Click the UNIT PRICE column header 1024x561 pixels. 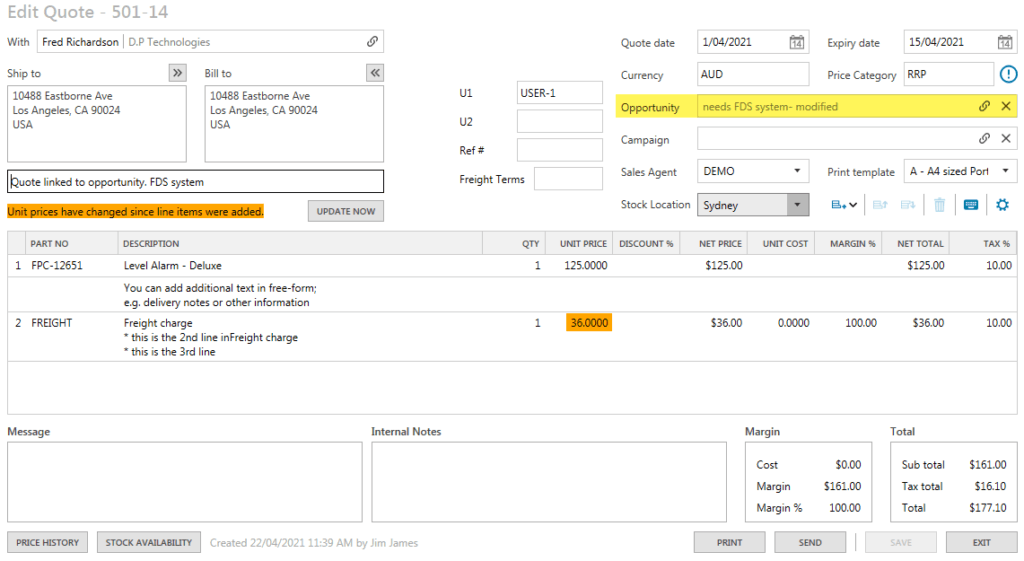tap(579, 243)
